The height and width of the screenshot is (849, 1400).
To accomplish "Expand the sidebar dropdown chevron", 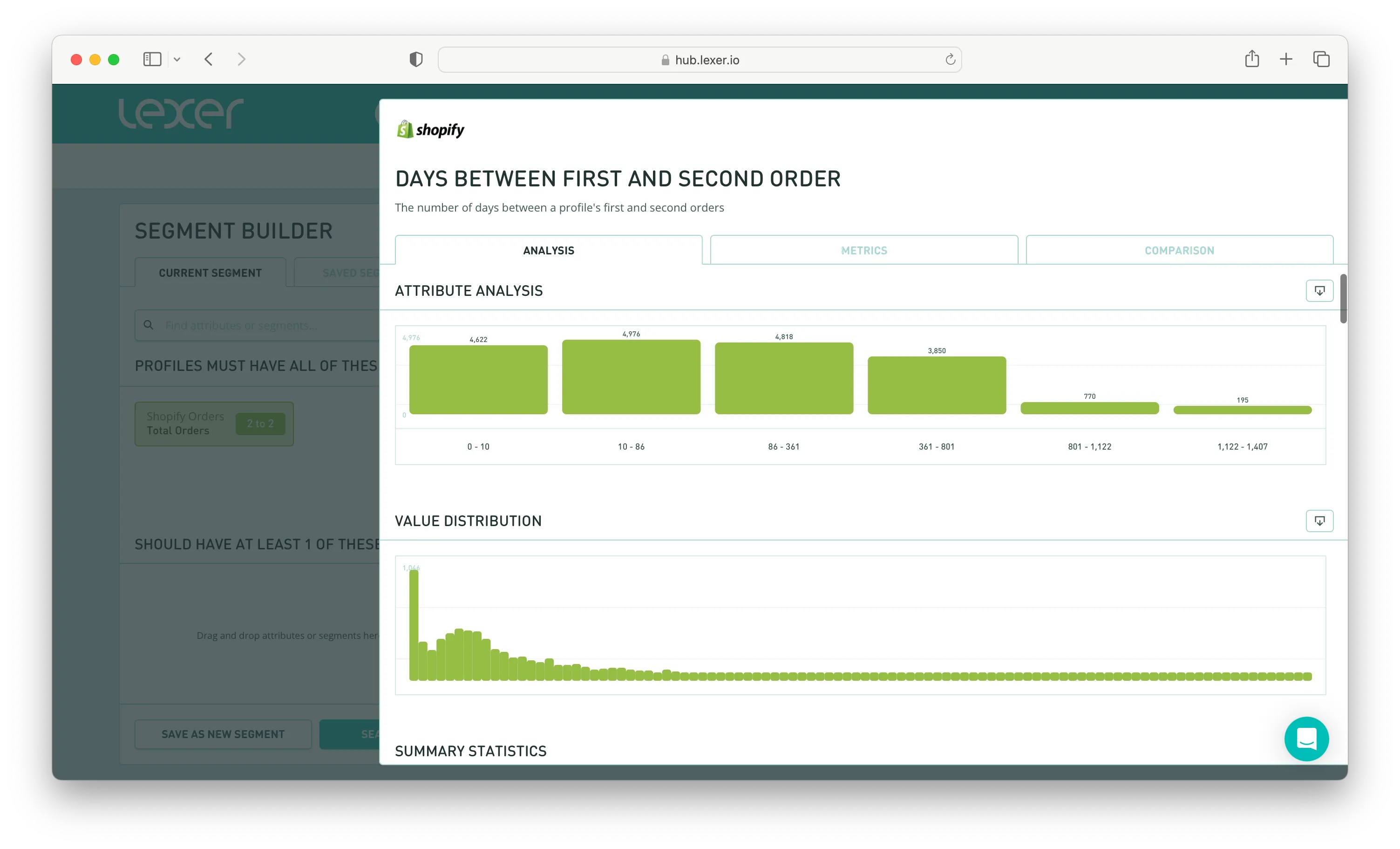I will pos(177,59).
